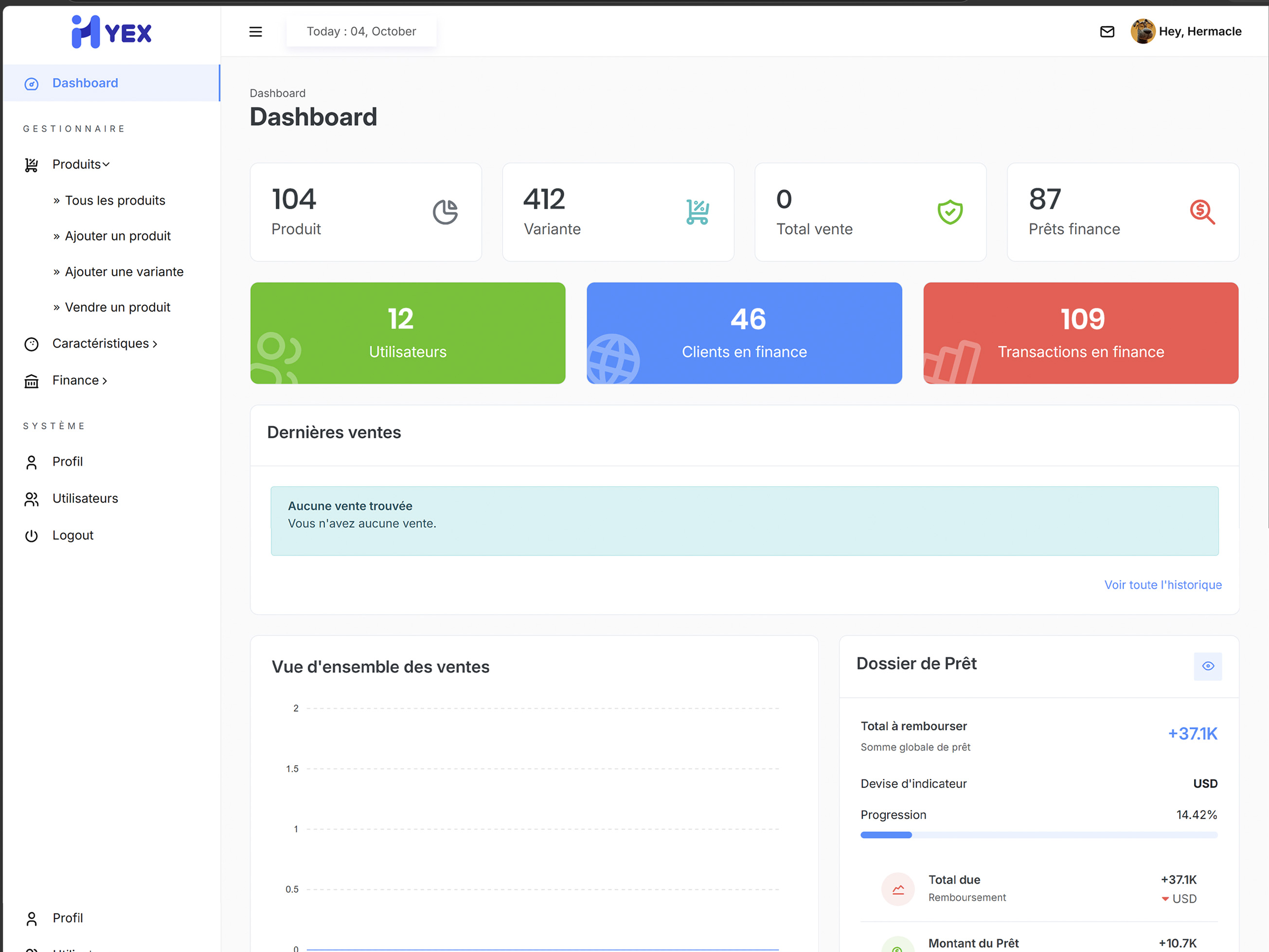Viewport: 1269px width, 952px height.
Task: Click Voir toute l'historique link
Action: [1163, 585]
